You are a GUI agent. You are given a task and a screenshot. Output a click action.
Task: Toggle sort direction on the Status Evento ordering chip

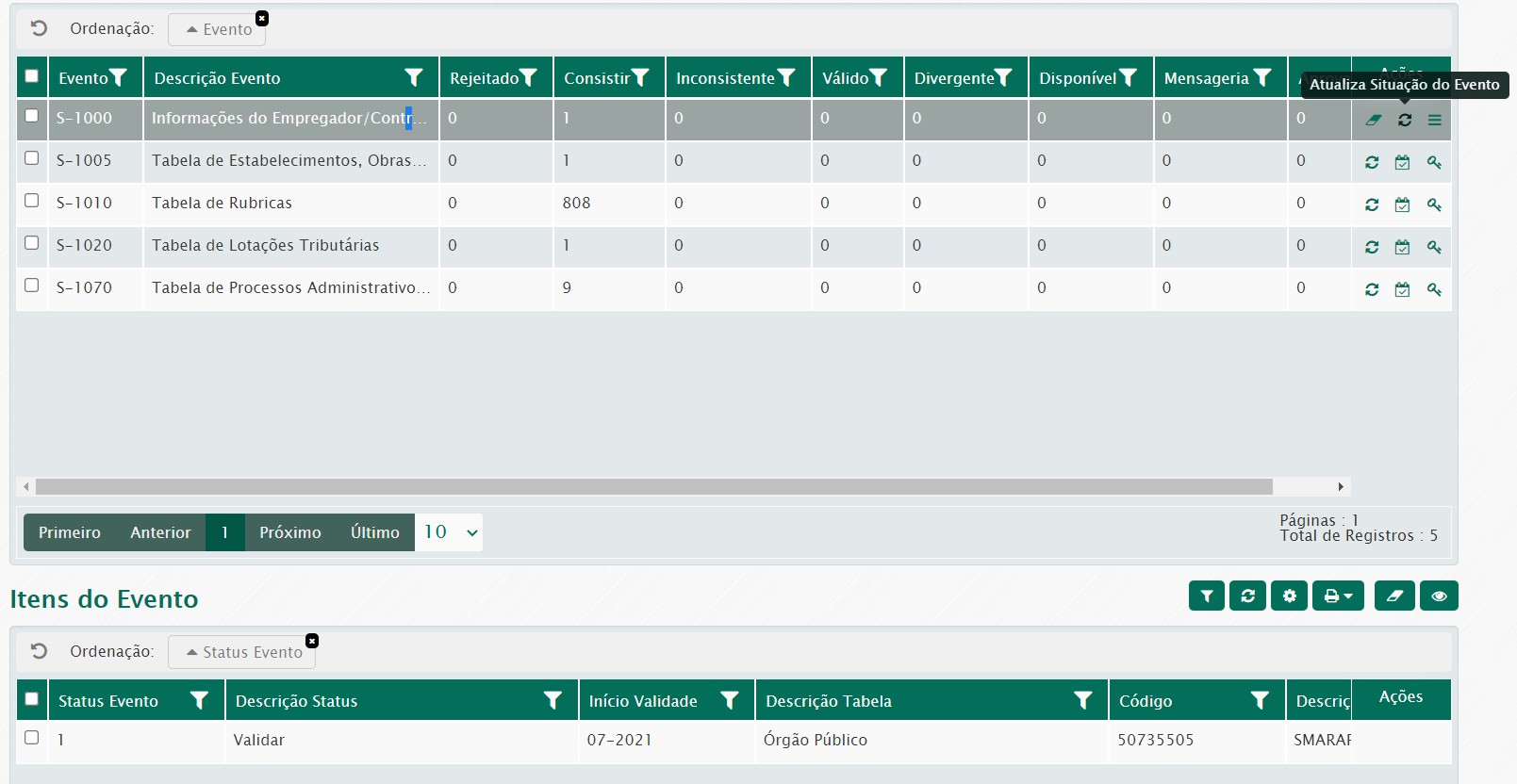point(243,652)
